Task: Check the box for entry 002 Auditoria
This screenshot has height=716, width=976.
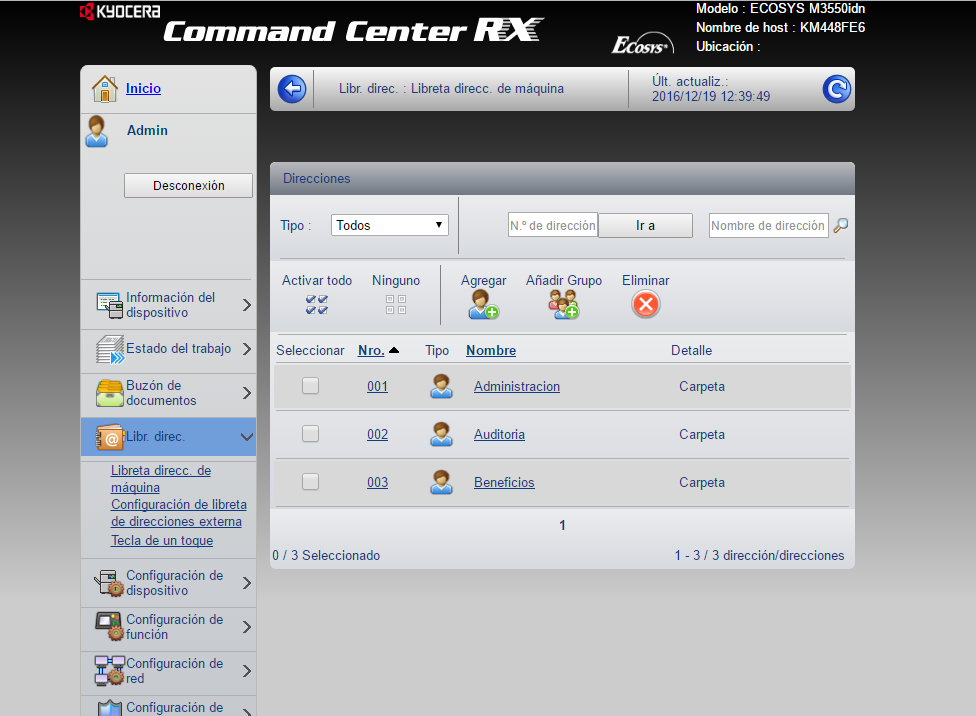Action: click(x=311, y=434)
